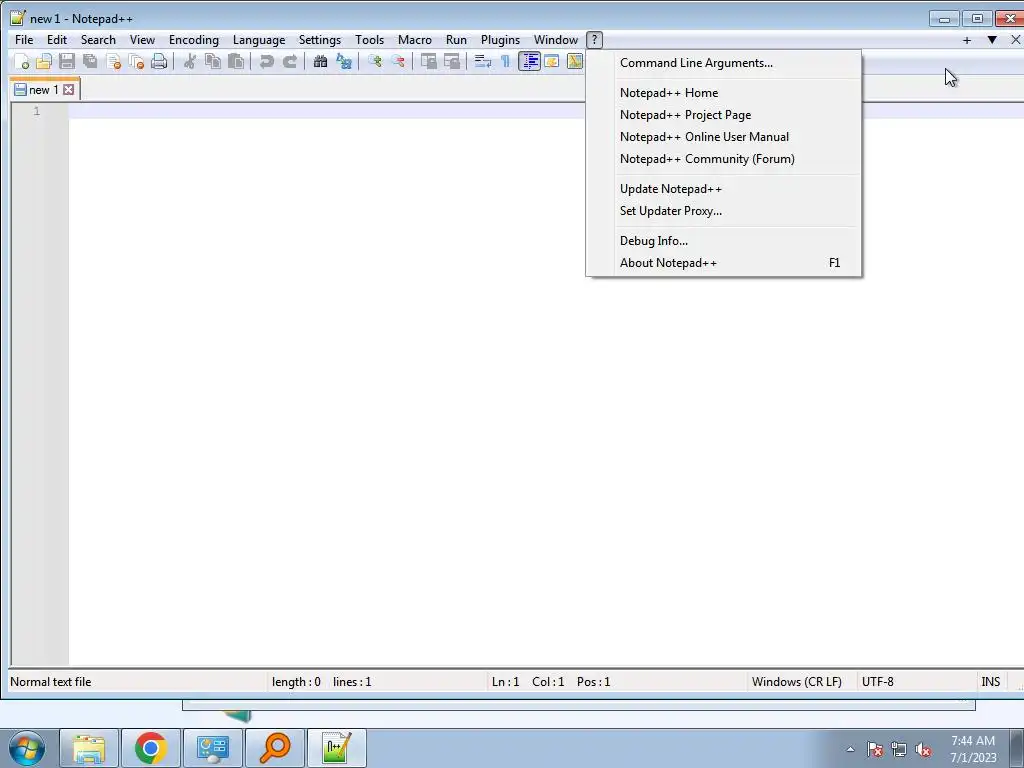This screenshot has width=1024, height=768.
Task: Click the Paste clipboard icon
Action: 236,61
